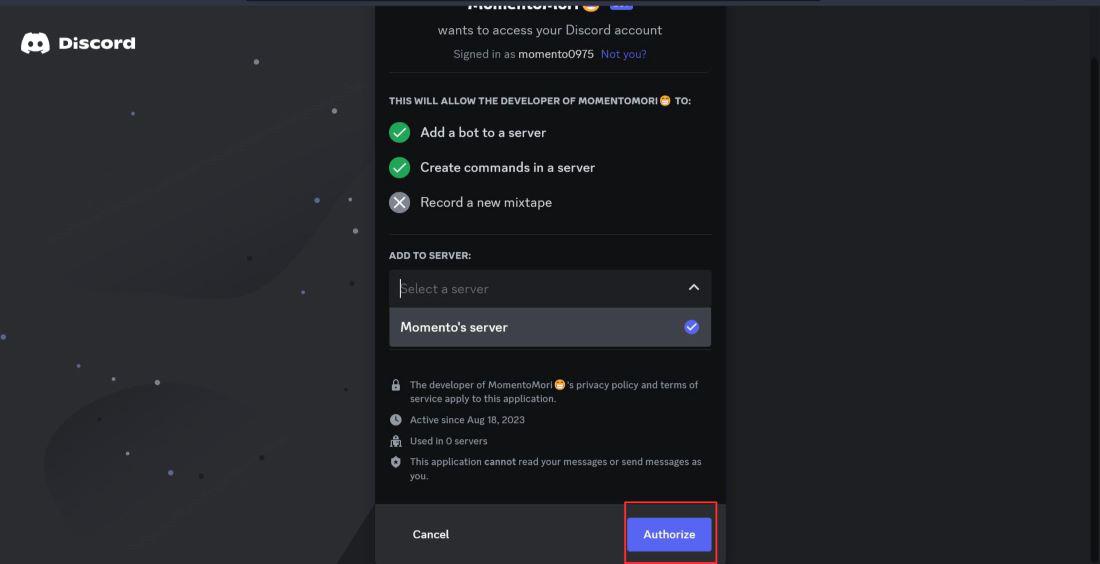Collapse the server list with the chevron
The height and width of the screenshot is (564, 1100).
(x=693, y=288)
